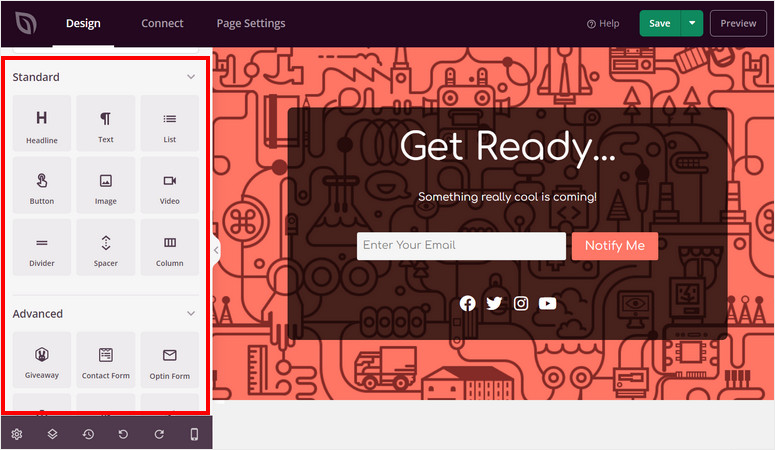This screenshot has width=775, height=450.
Task: Undo the last change
Action: [x=123, y=434]
